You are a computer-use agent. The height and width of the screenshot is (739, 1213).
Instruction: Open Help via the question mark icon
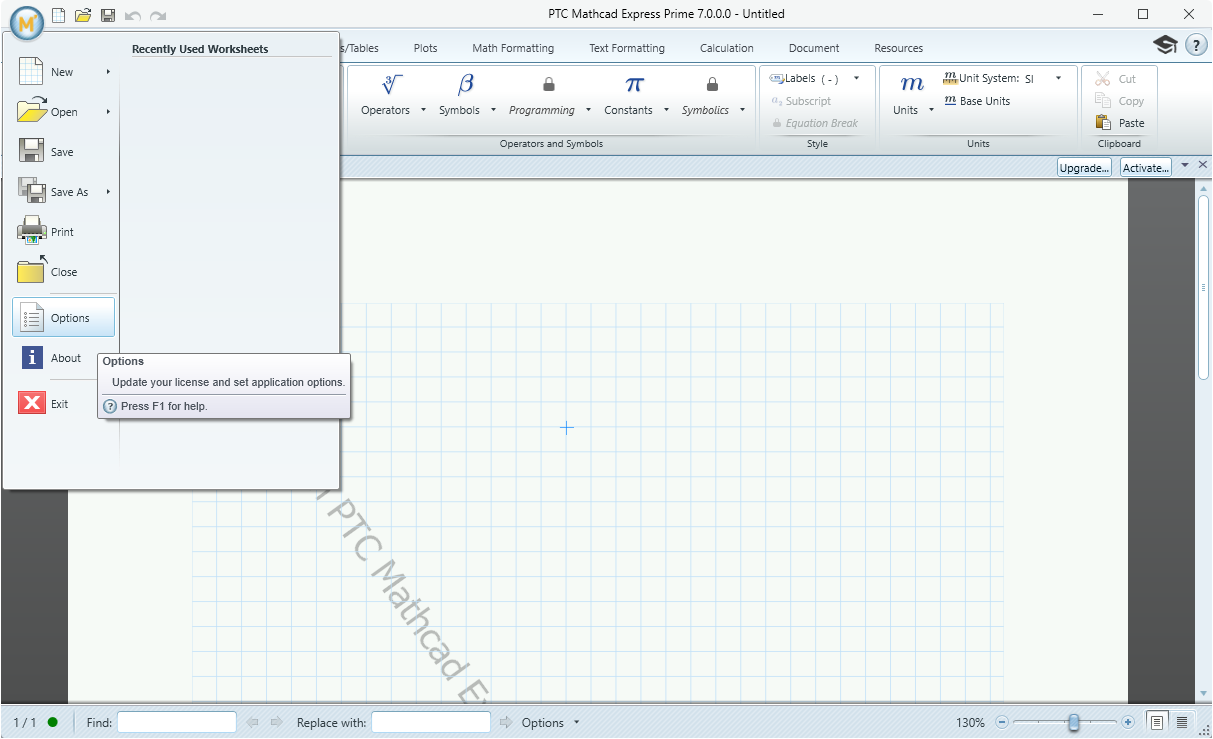pos(1196,45)
